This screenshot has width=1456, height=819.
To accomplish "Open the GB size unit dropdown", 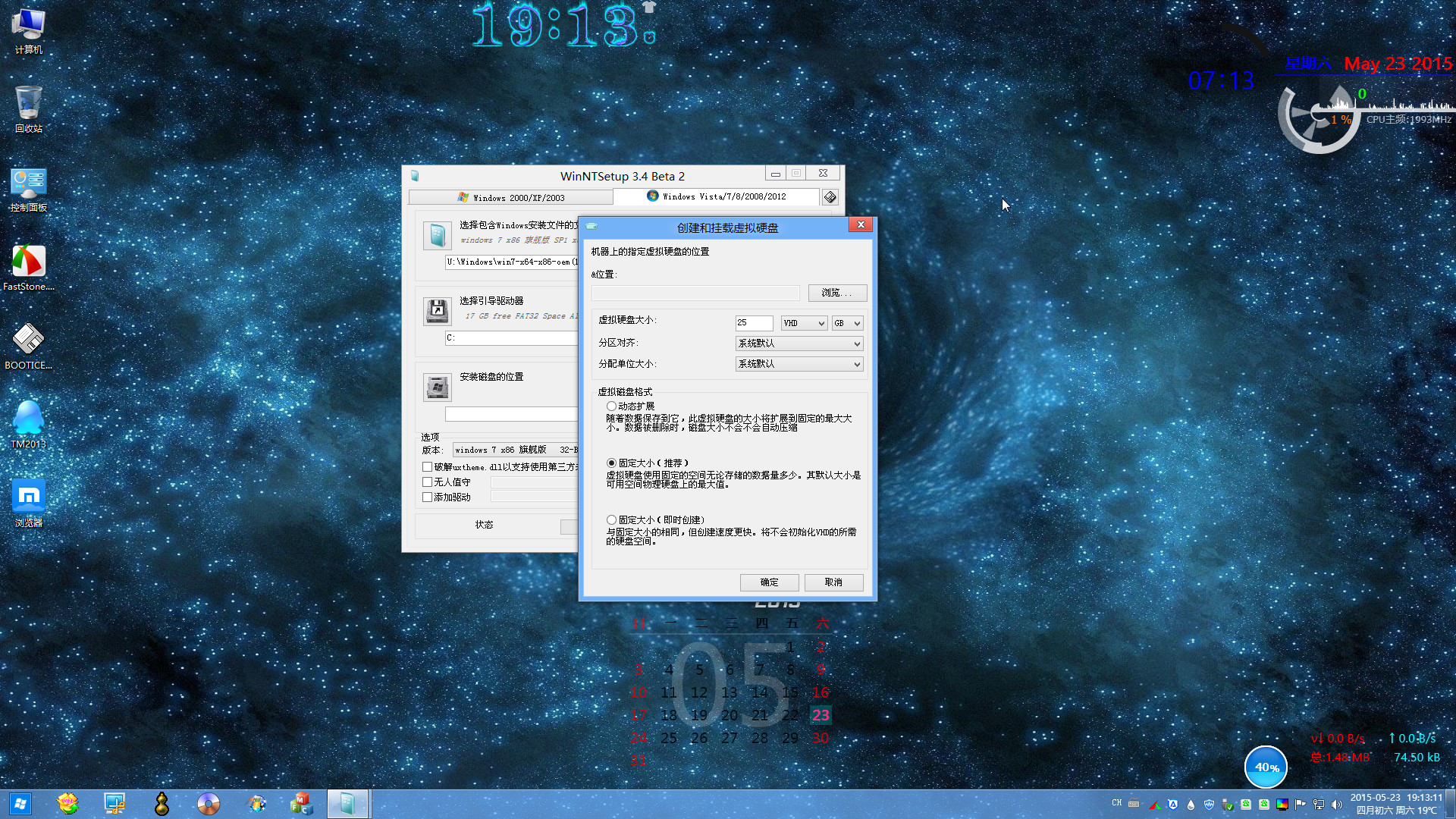I will click(848, 323).
